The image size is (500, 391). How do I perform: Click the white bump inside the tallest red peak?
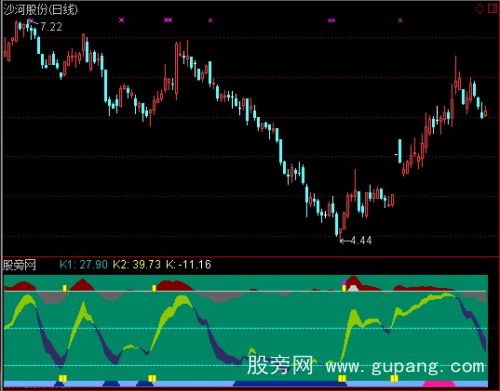click(x=353, y=288)
